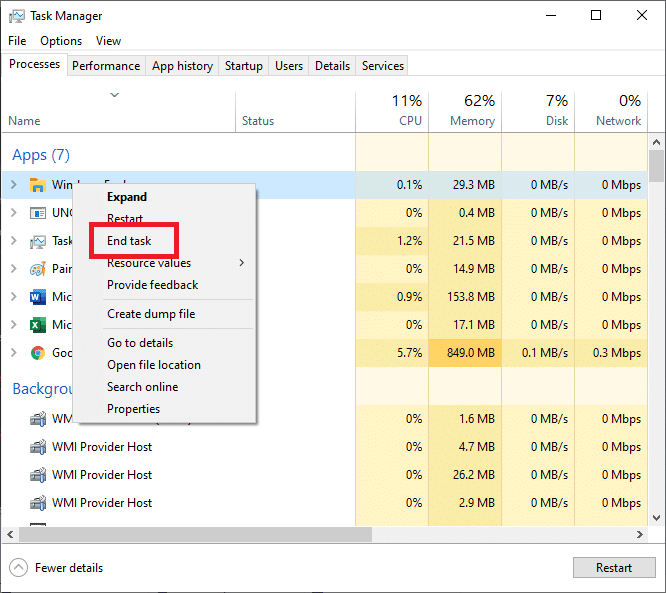Open the Resource values submenu arrow

(x=241, y=263)
